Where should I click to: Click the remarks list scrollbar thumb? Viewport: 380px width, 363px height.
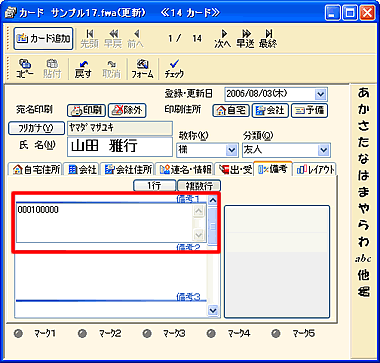coord(212,226)
